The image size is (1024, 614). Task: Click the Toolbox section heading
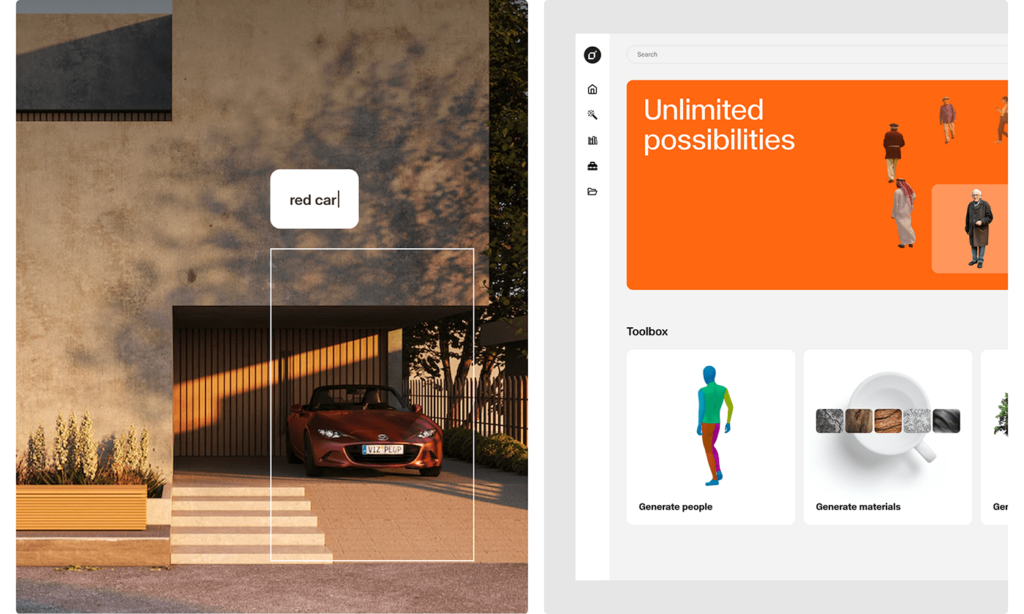click(x=647, y=331)
